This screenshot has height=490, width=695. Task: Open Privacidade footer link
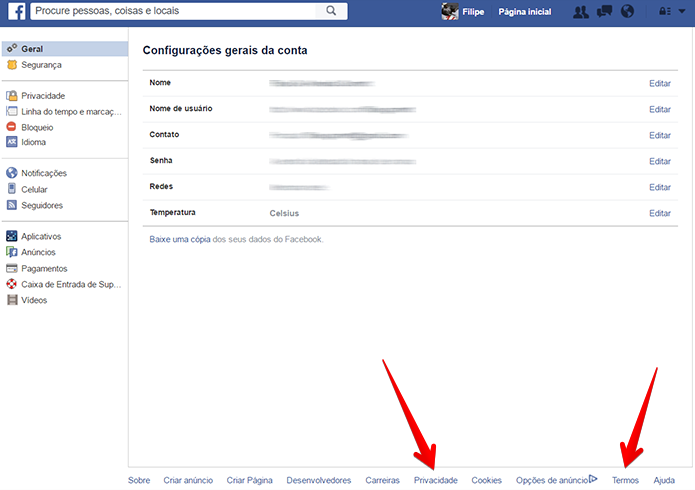tap(436, 480)
